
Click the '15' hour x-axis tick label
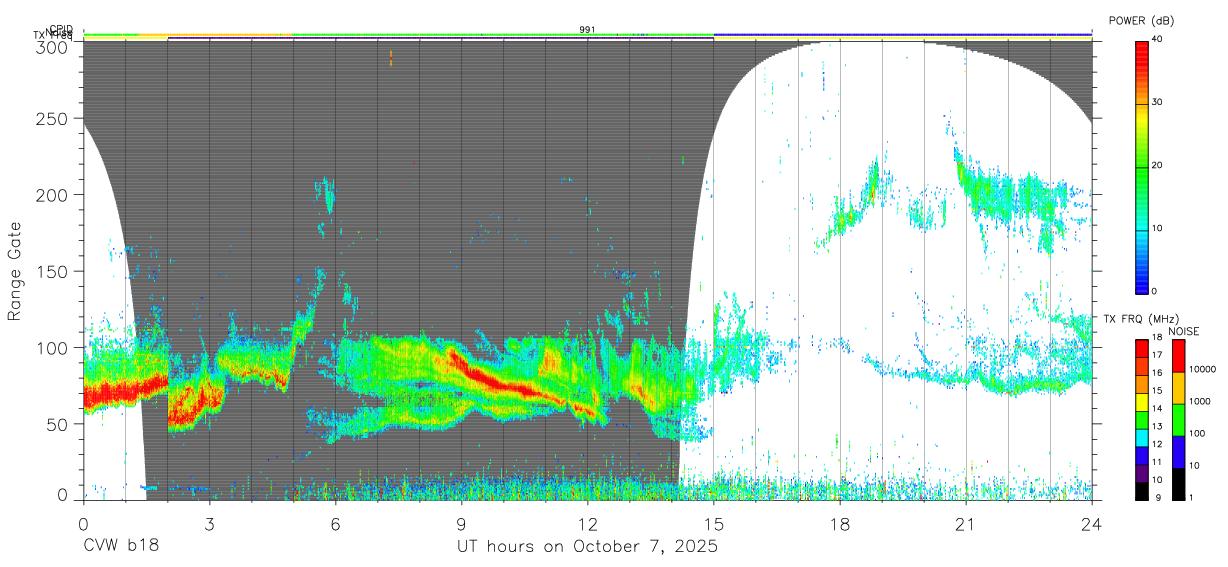pyautogui.click(x=713, y=524)
